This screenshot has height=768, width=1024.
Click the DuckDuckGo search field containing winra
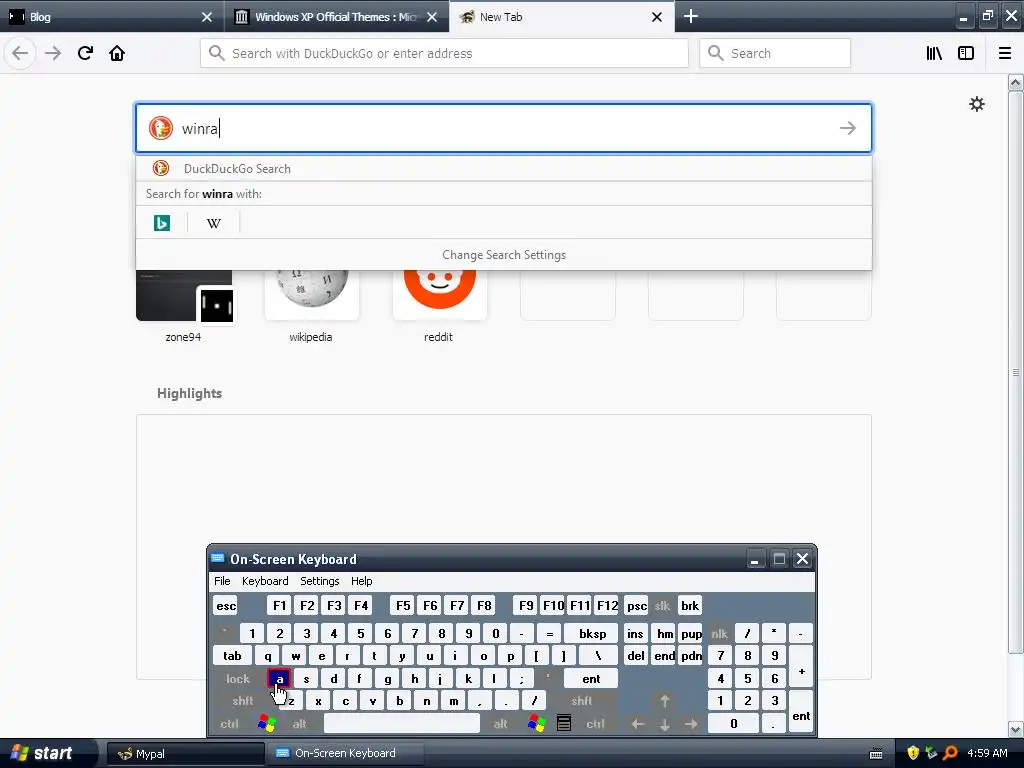(504, 128)
